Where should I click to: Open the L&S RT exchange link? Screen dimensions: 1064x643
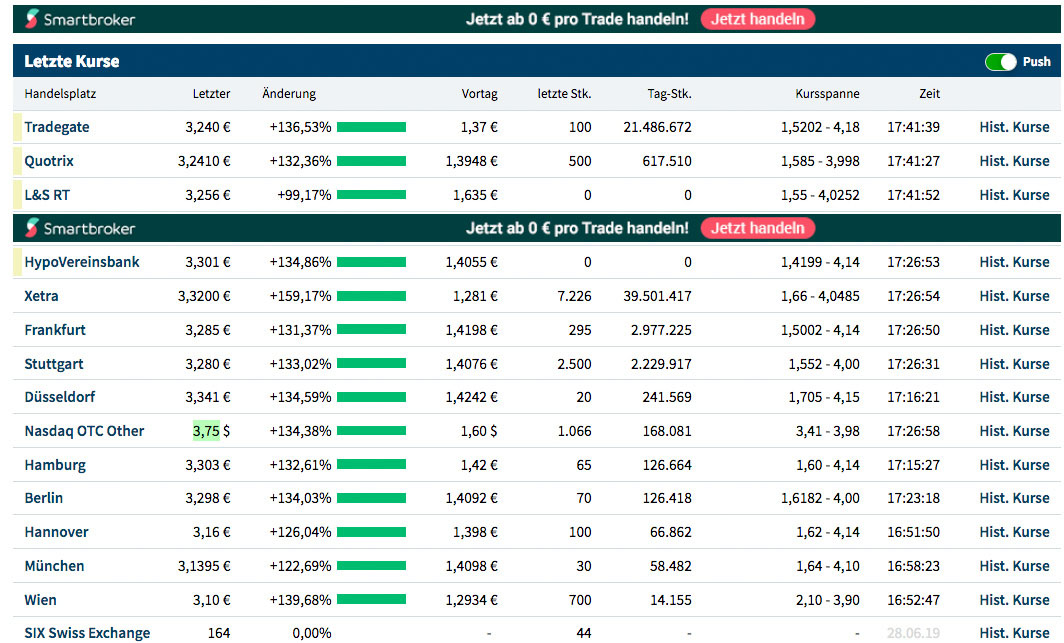tap(47, 195)
